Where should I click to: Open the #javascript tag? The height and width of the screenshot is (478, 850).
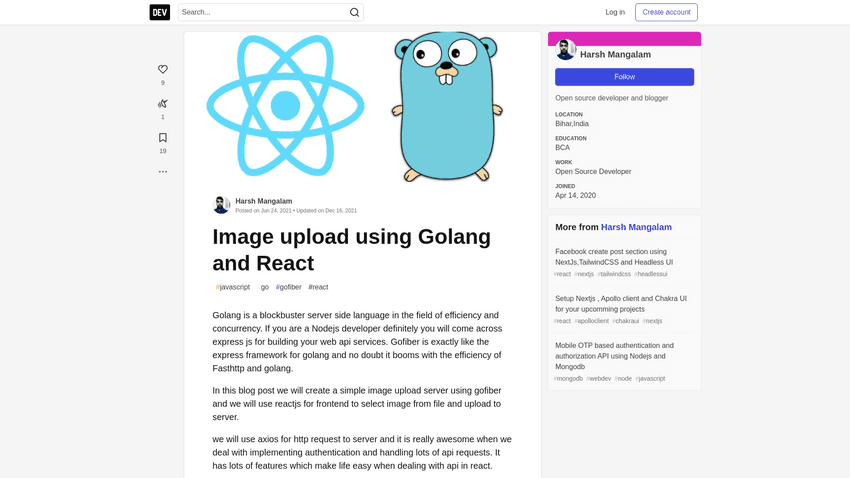(x=233, y=287)
